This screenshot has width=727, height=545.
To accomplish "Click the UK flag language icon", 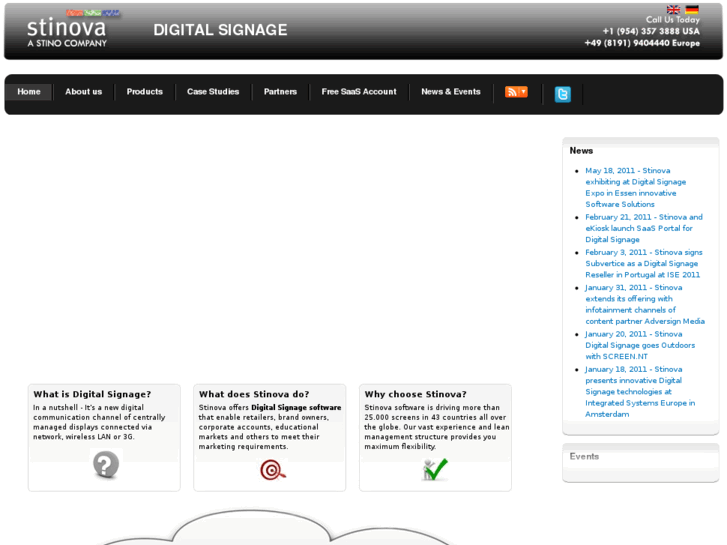I will pyautogui.click(x=673, y=9).
